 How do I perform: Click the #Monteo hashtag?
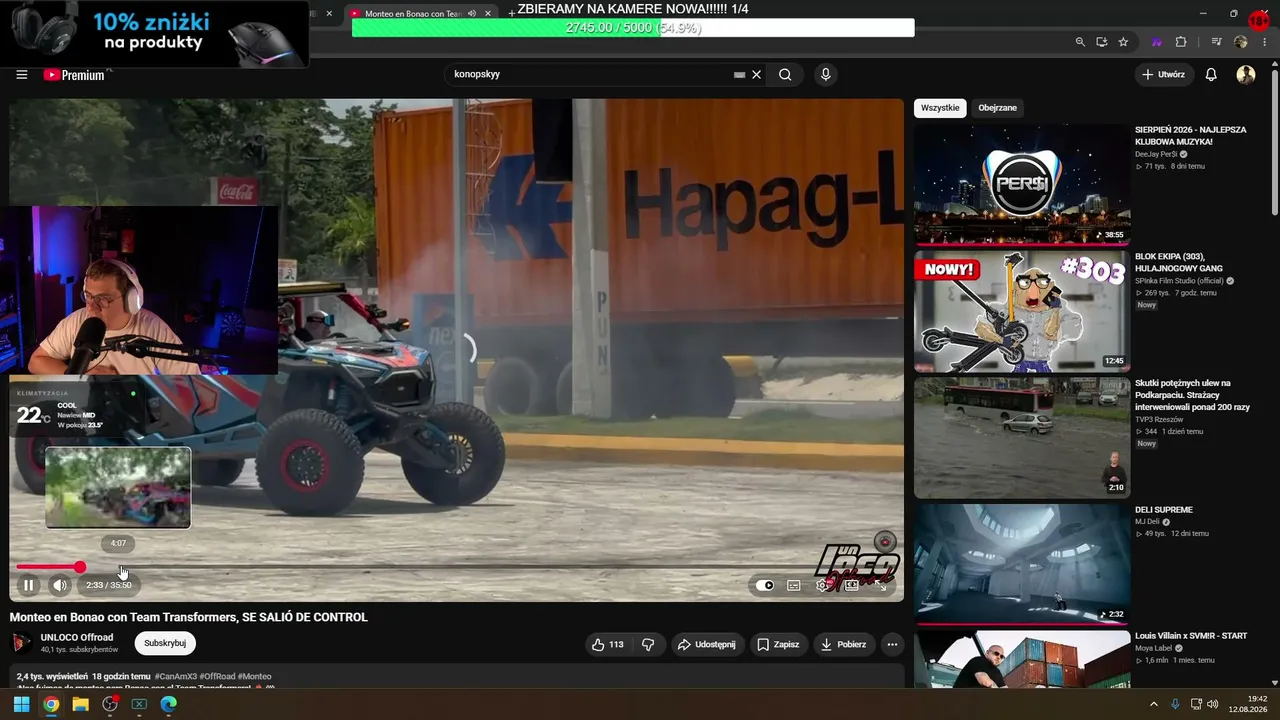pos(255,677)
